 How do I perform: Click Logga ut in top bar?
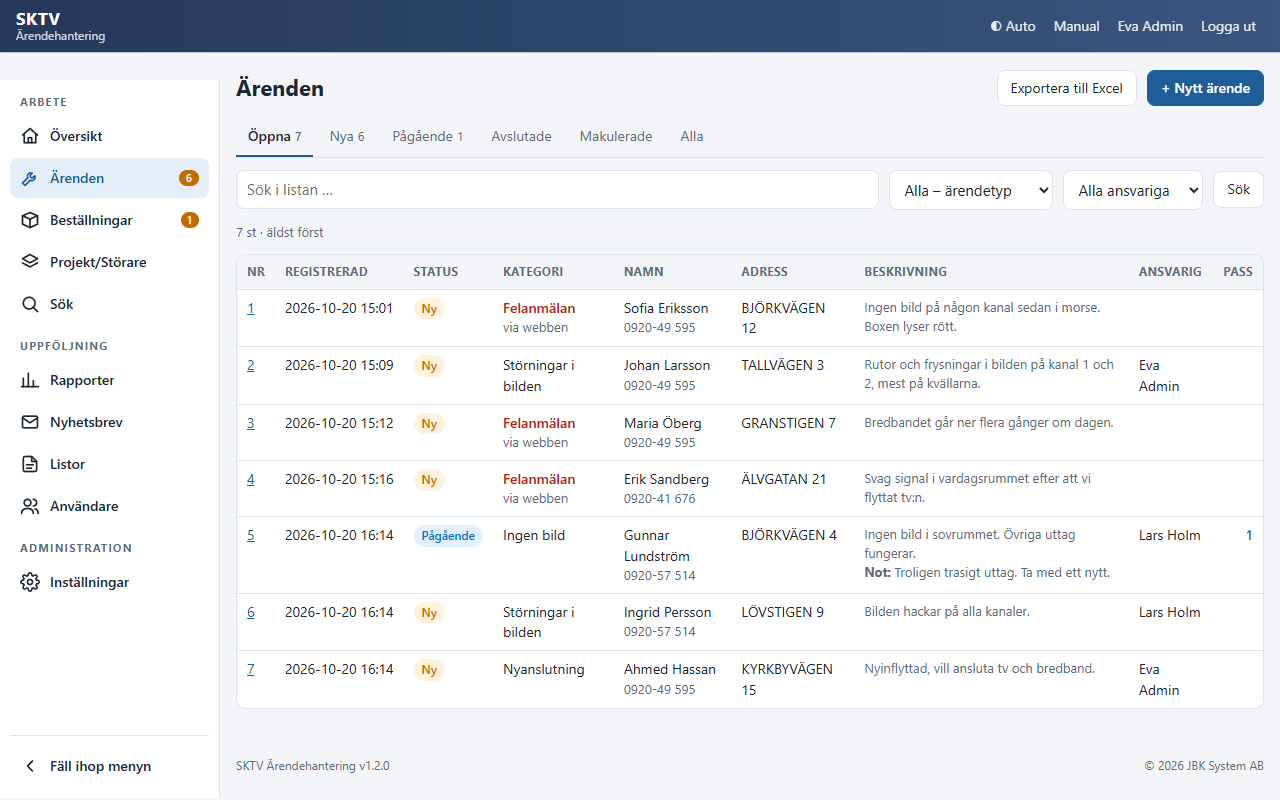tap(1228, 26)
